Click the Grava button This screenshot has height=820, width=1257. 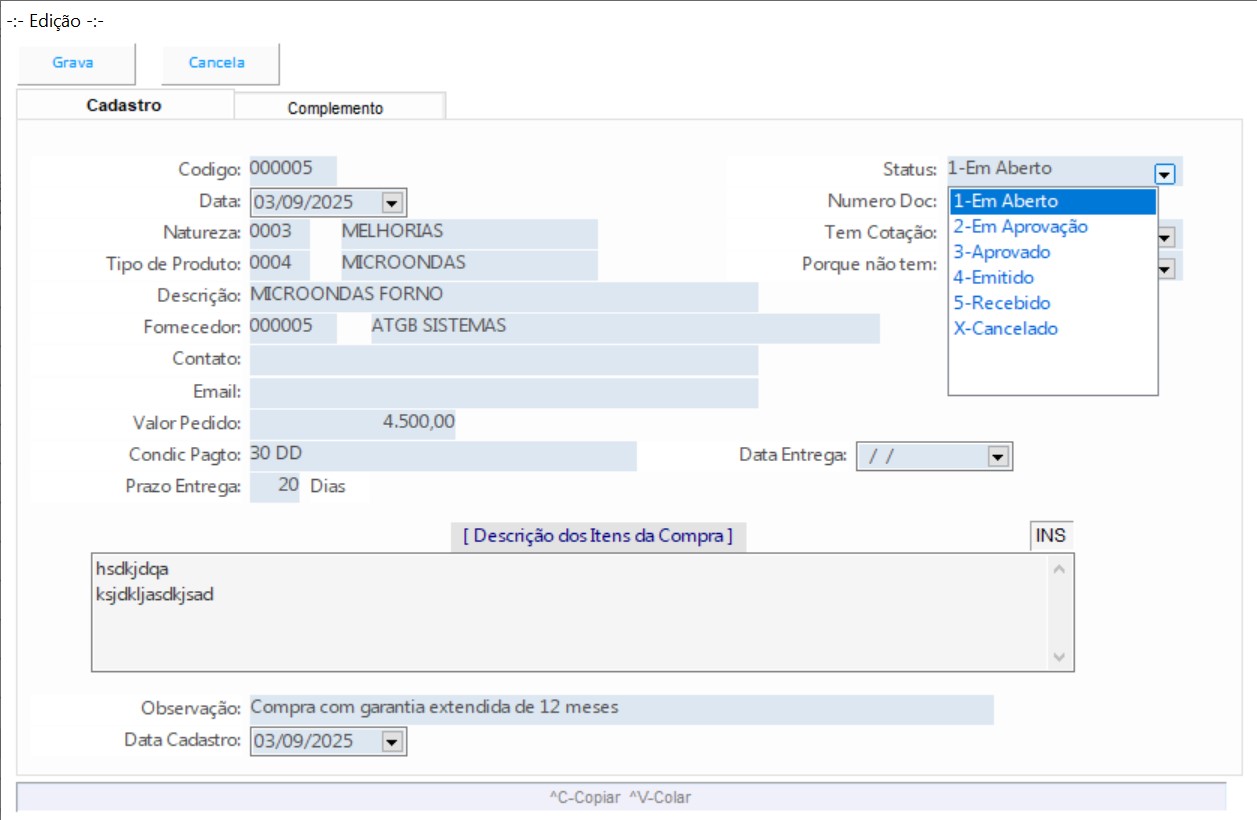73,63
